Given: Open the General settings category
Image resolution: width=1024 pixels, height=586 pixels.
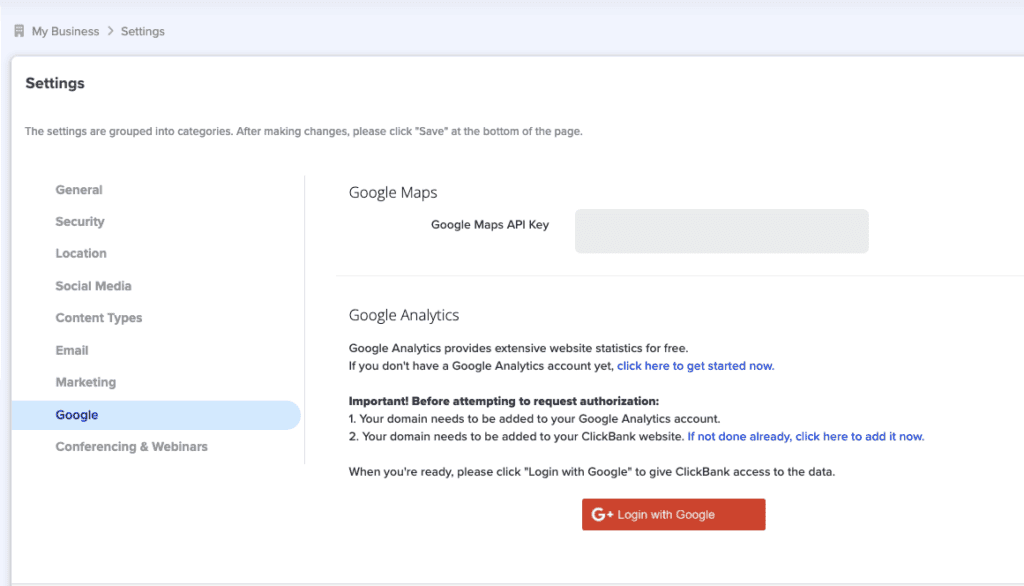Looking at the screenshot, I should click(79, 190).
